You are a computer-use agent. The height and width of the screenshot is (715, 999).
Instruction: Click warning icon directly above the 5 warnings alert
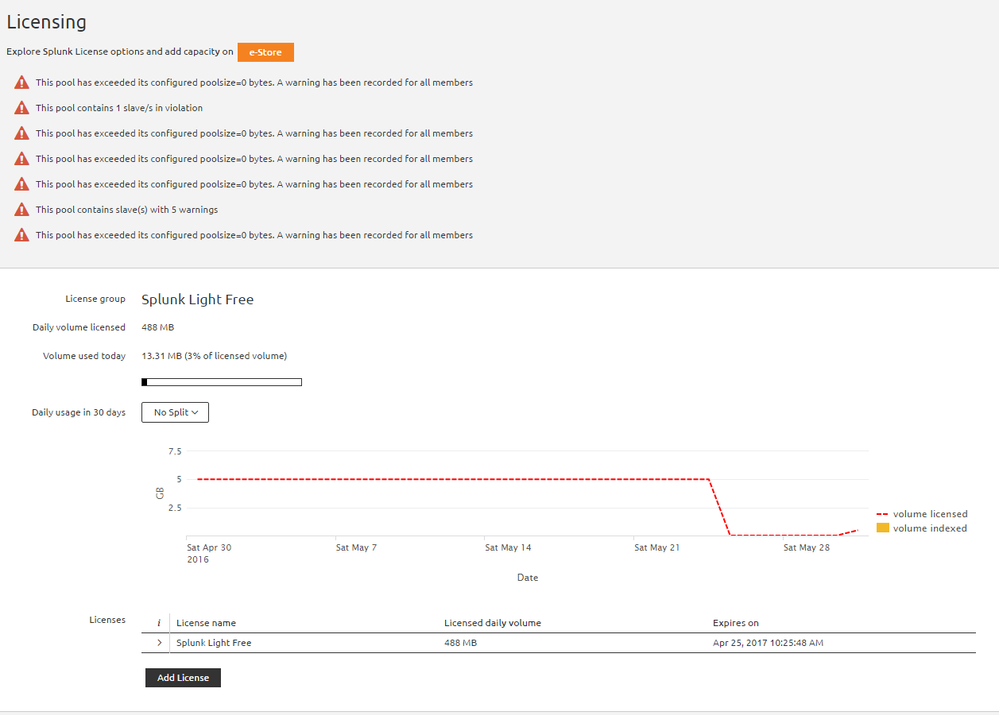21,184
